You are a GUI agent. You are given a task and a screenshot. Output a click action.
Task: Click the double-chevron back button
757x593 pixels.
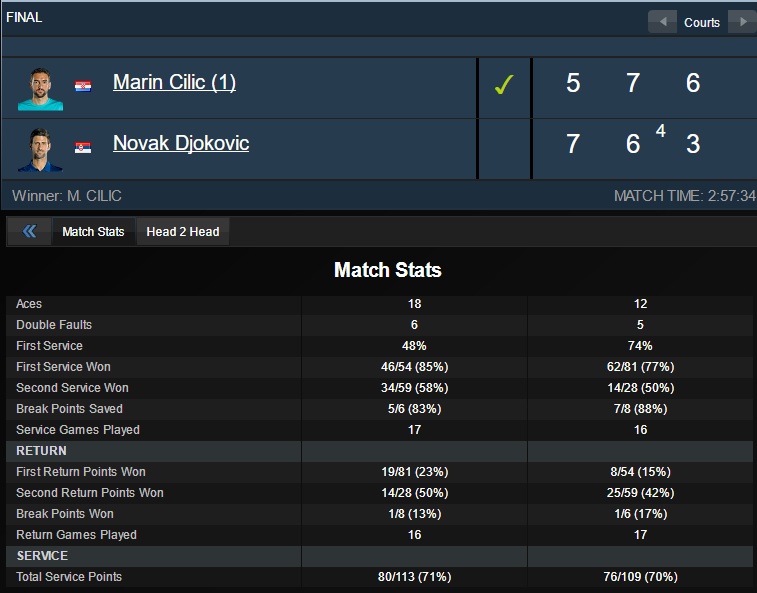point(29,232)
